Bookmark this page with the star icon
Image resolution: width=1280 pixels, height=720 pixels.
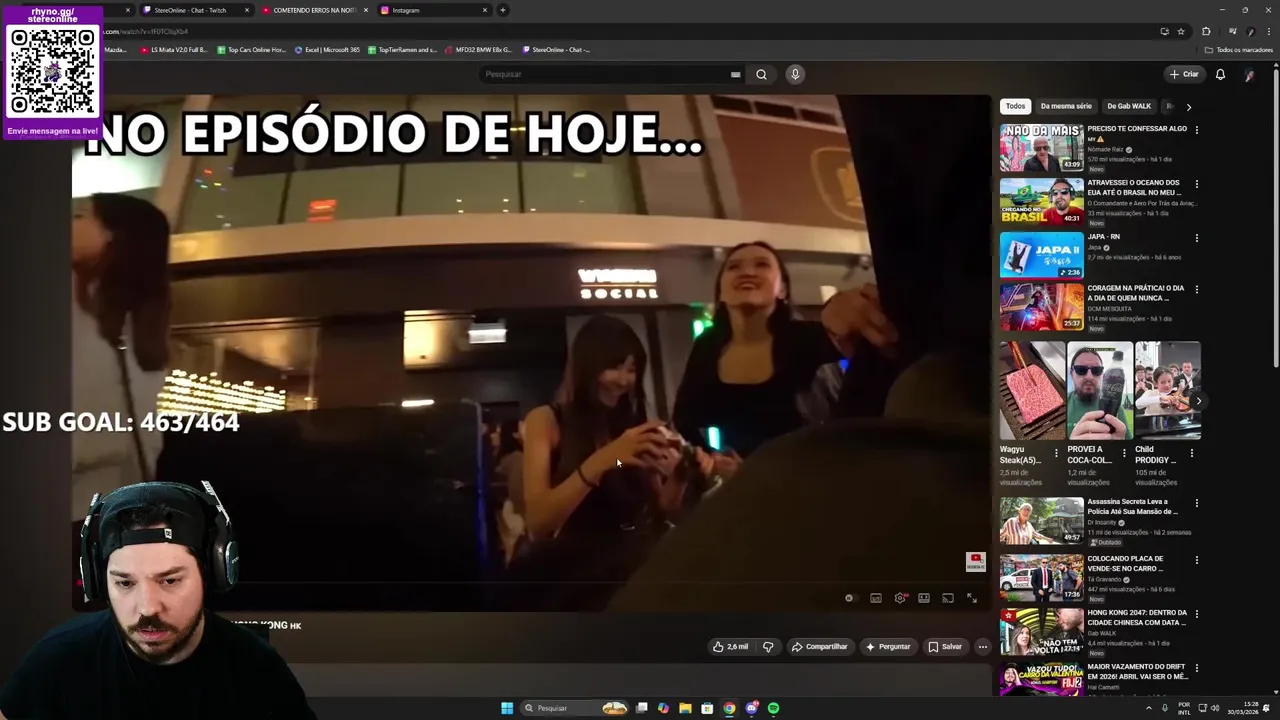(1181, 31)
